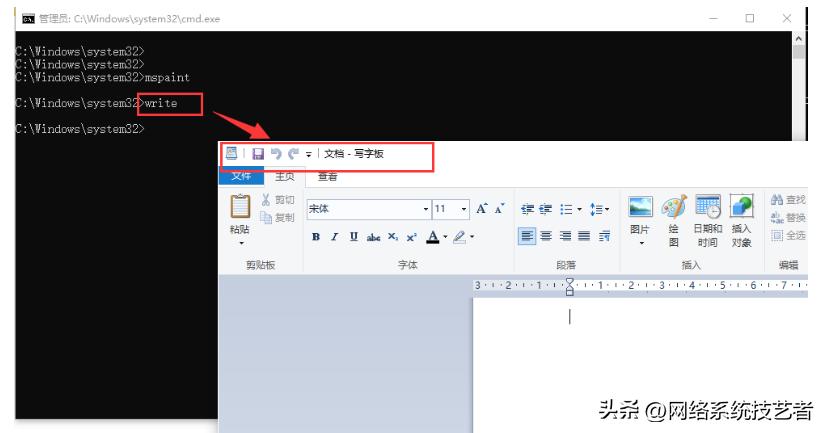Center align the text
This screenshot has width=826, height=433.
[546, 236]
